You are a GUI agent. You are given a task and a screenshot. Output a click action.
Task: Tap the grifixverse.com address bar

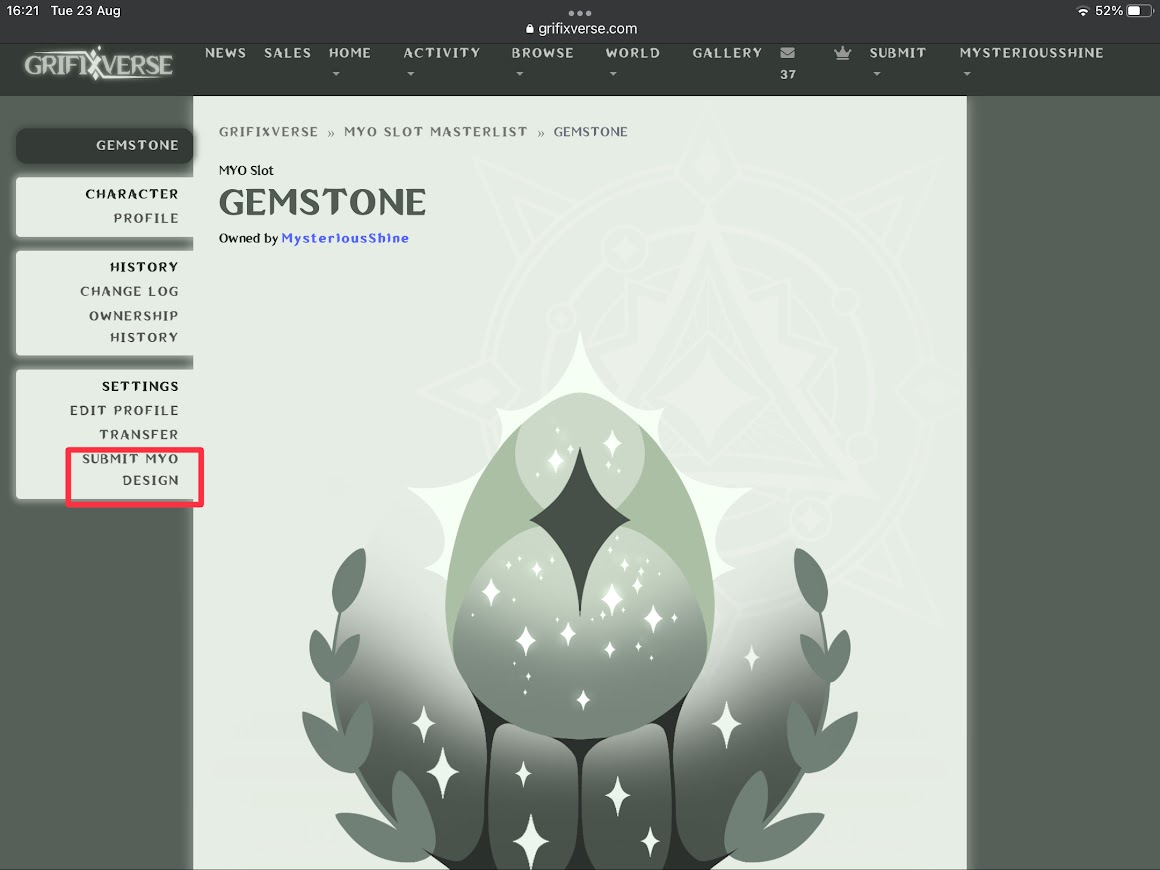pos(587,29)
